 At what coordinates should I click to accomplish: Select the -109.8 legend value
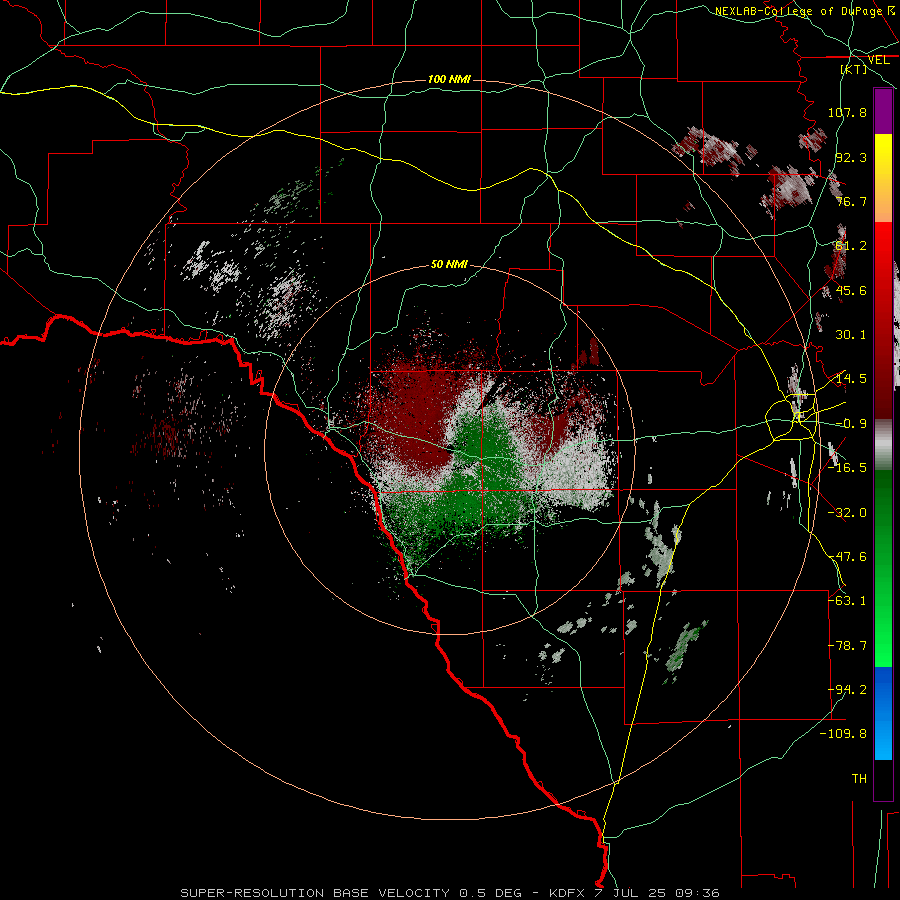(844, 734)
